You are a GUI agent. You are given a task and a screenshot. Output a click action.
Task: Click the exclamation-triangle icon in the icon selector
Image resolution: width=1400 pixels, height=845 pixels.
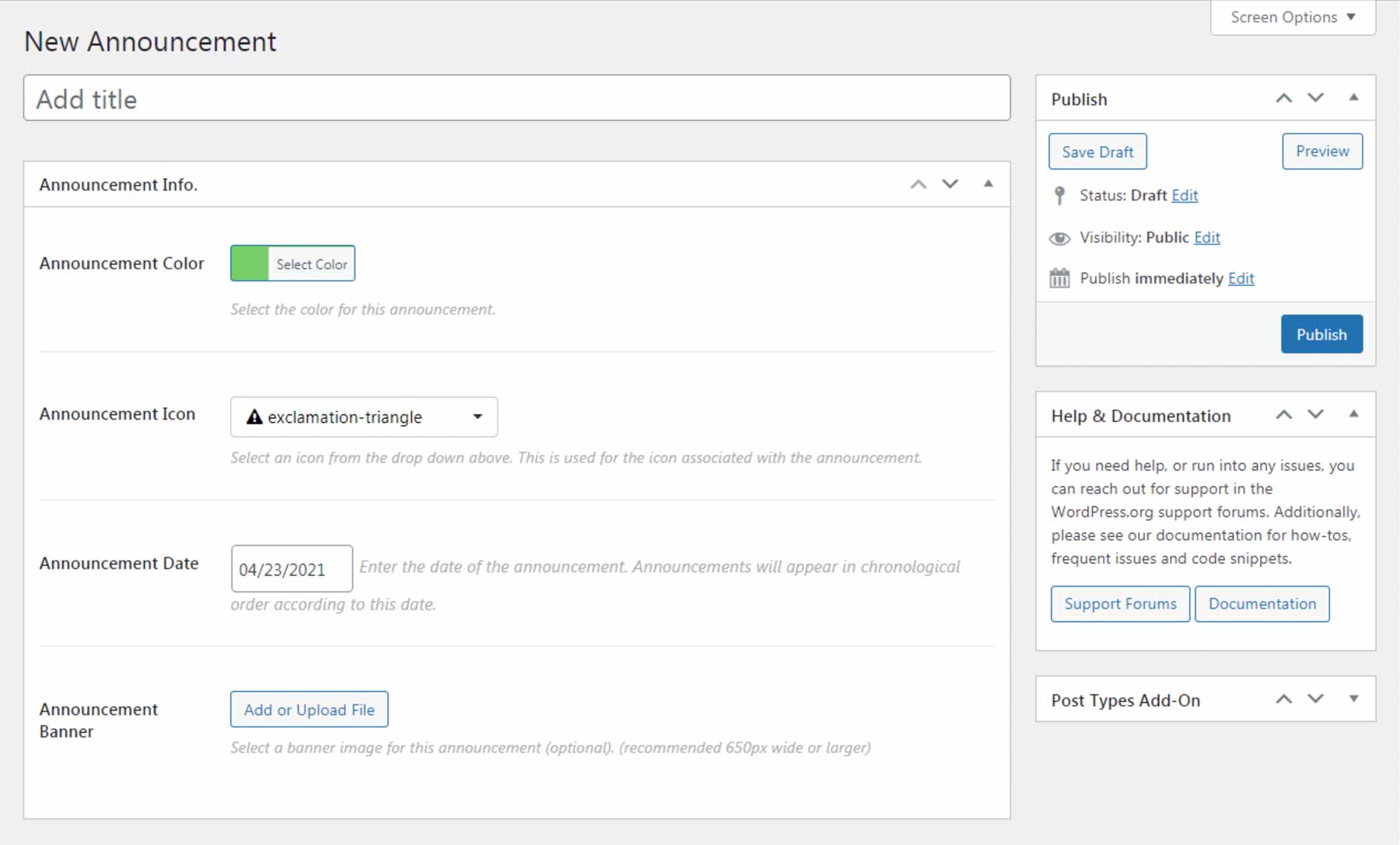click(254, 417)
